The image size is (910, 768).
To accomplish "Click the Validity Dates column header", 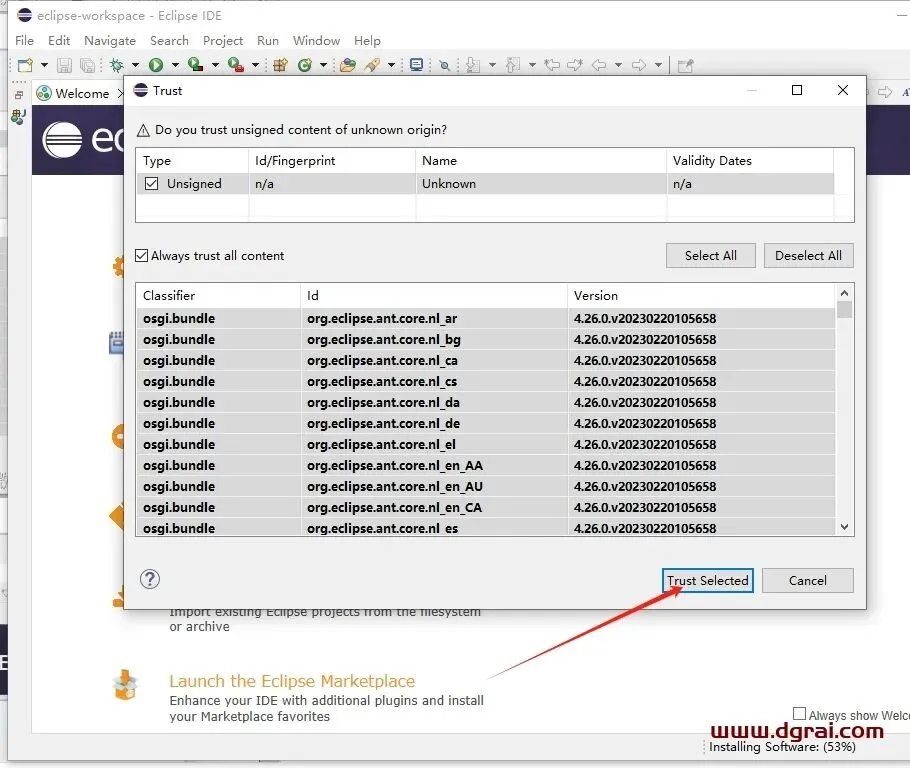I will click(x=750, y=161).
